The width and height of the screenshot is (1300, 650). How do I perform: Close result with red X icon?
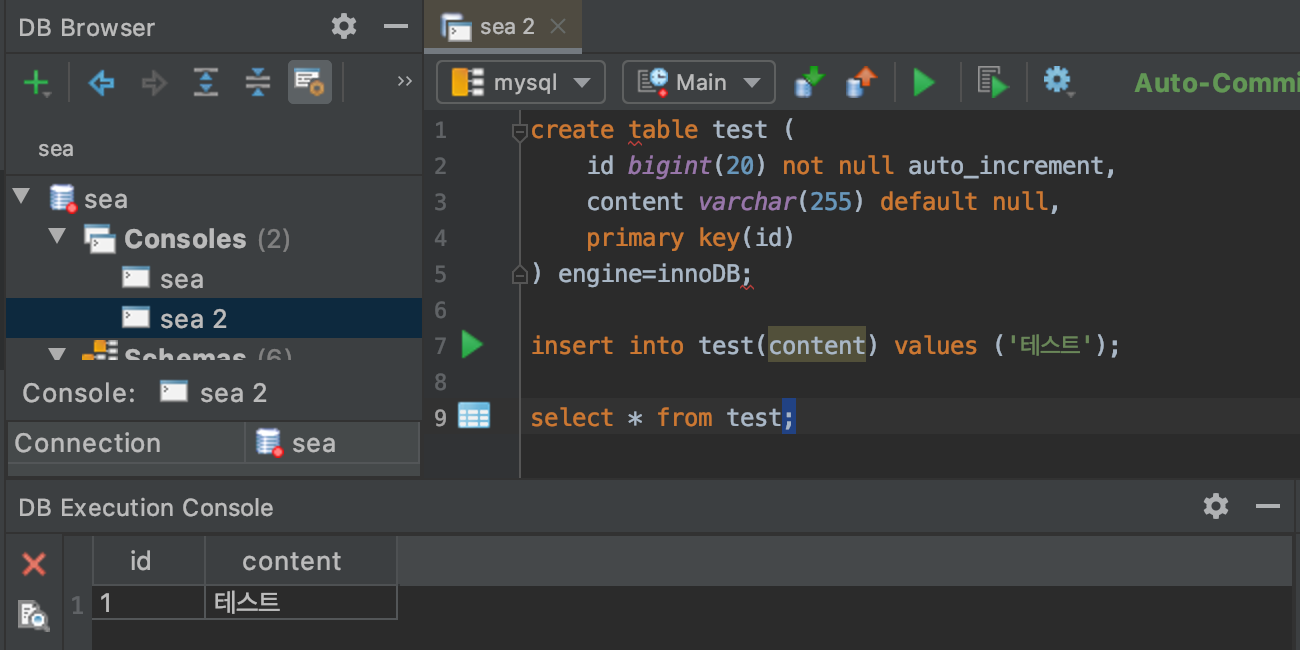(x=34, y=565)
